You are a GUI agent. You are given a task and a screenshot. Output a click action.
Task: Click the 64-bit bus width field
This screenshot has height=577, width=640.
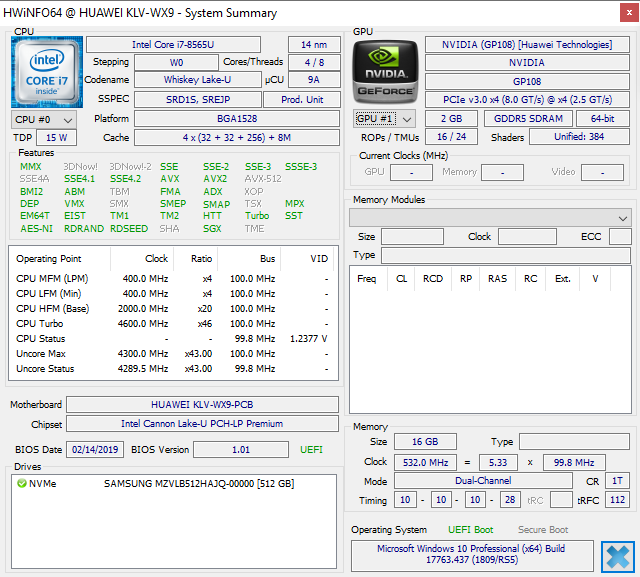[x=602, y=119]
